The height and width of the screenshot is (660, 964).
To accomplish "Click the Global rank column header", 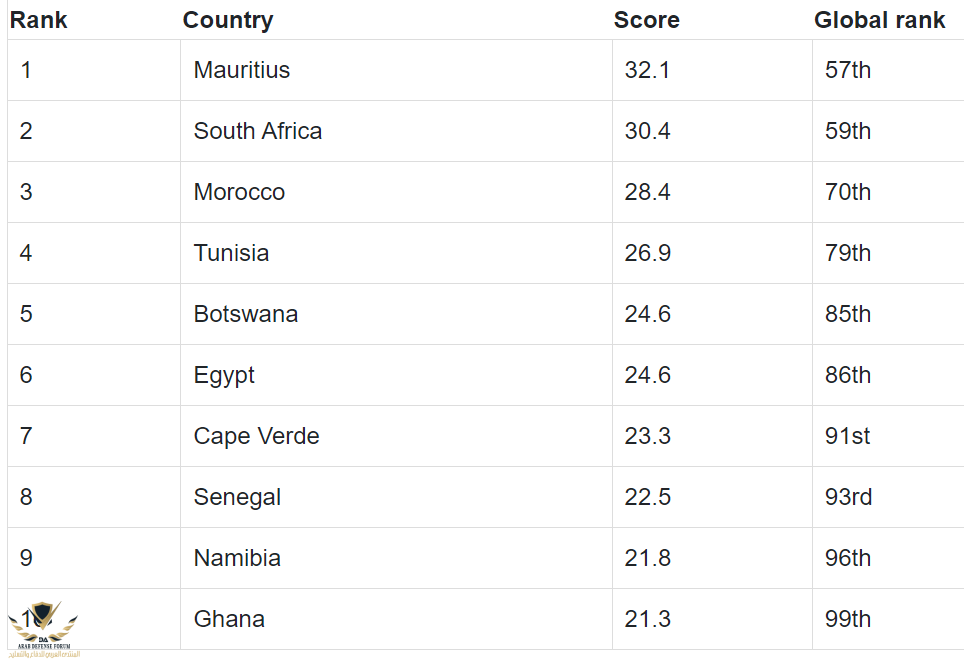I will (880, 20).
